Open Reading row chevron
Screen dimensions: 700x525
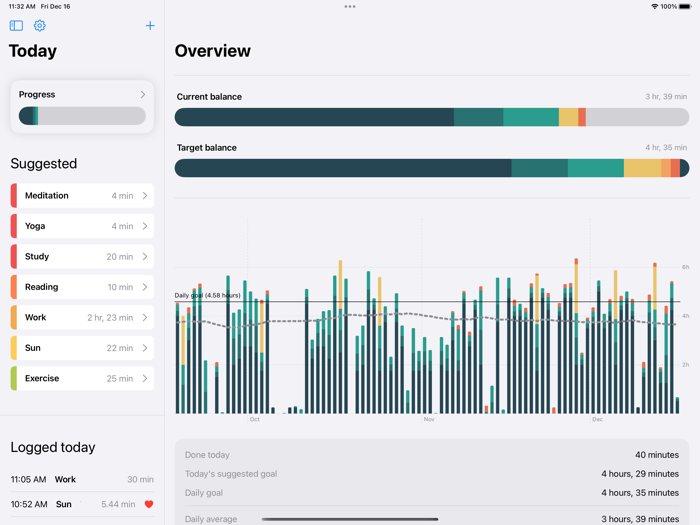(145, 287)
